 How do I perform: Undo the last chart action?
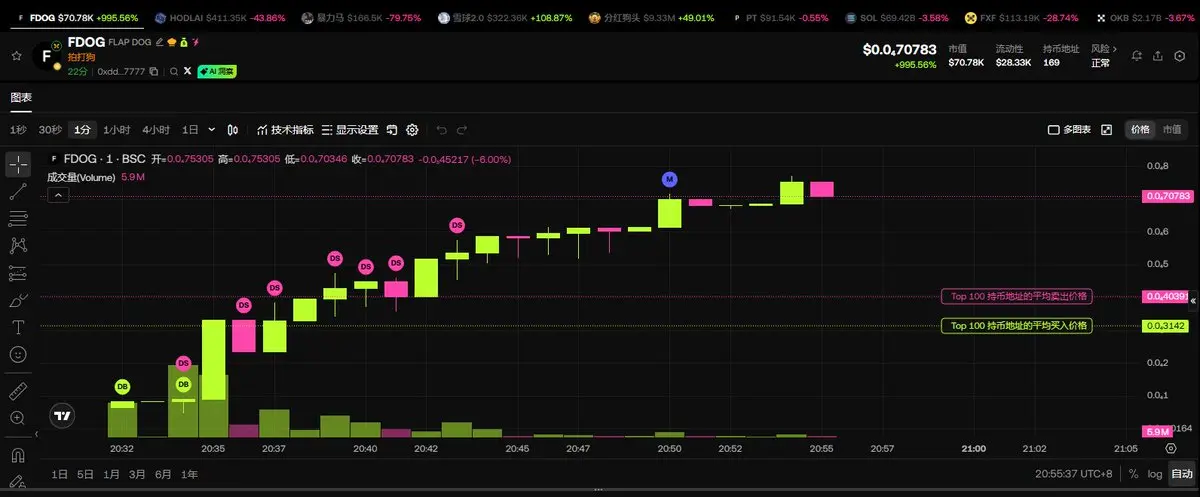pos(442,130)
